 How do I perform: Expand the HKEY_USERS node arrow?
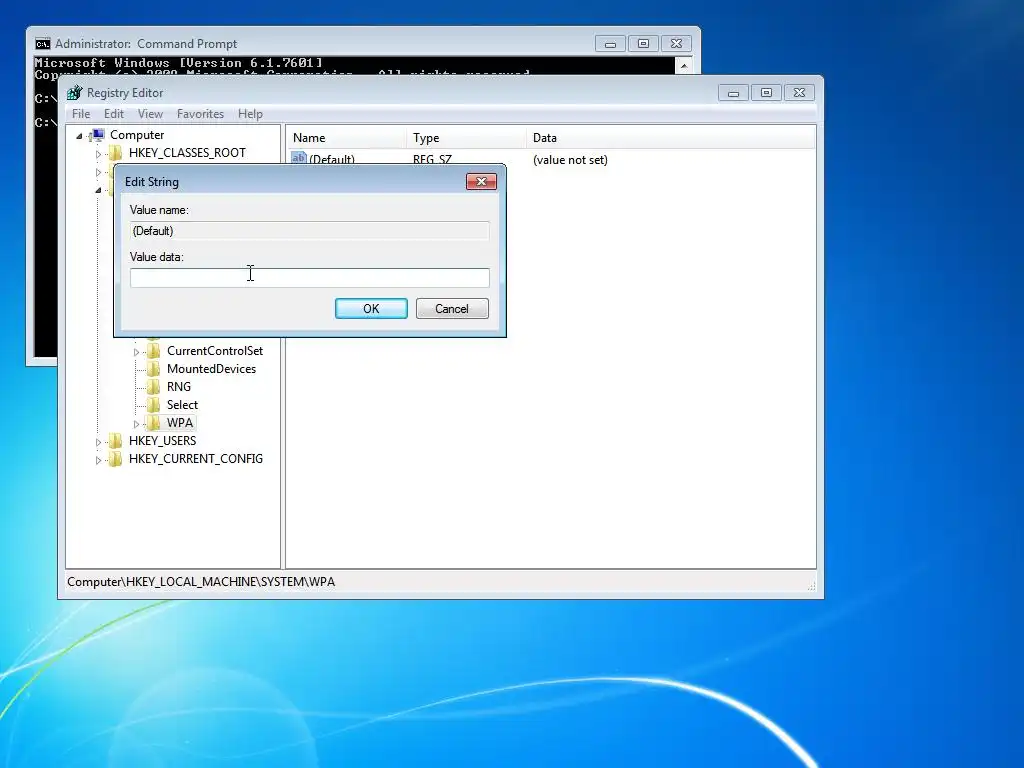click(99, 442)
